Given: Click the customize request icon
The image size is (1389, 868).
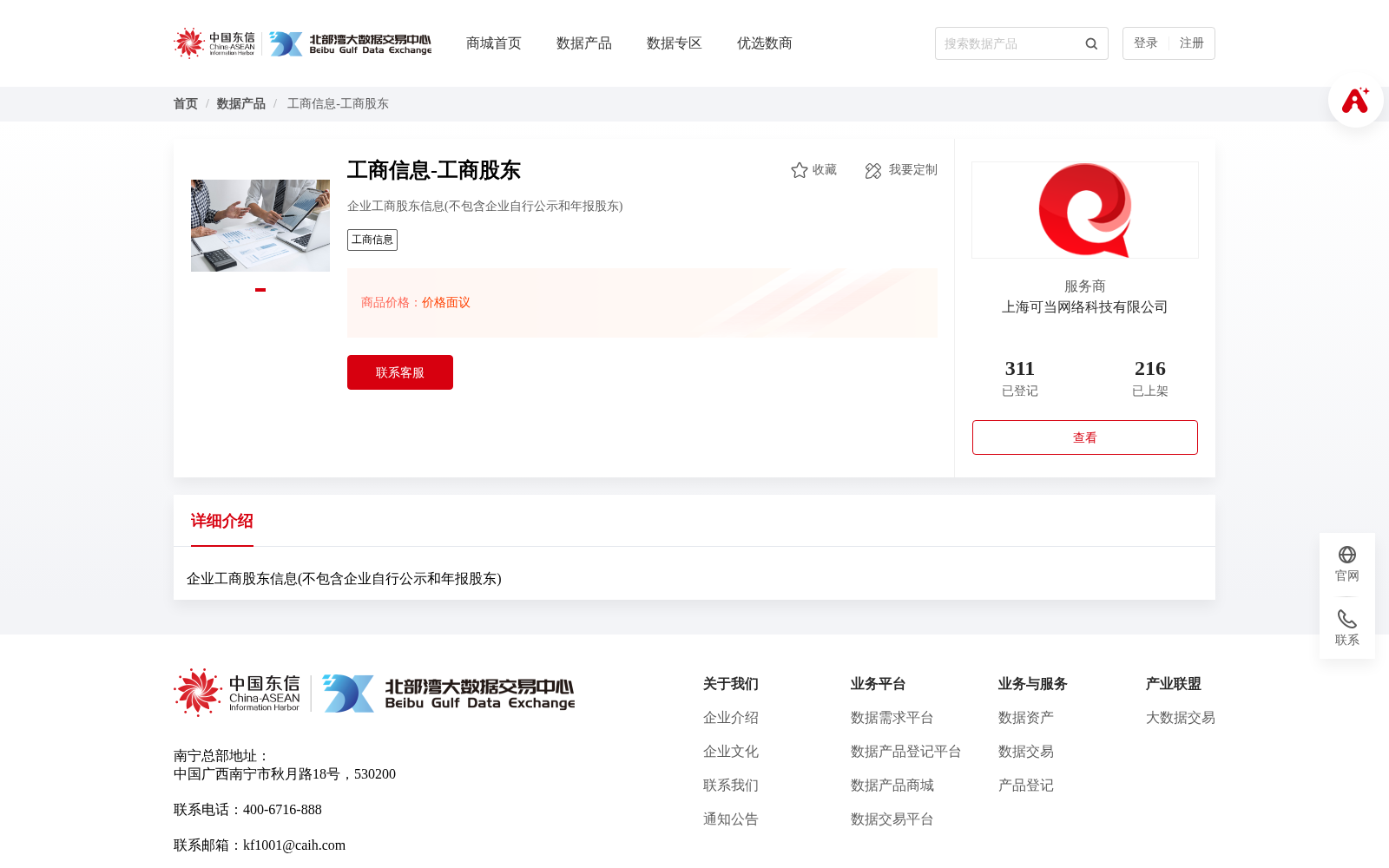Looking at the screenshot, I should 873,171.
